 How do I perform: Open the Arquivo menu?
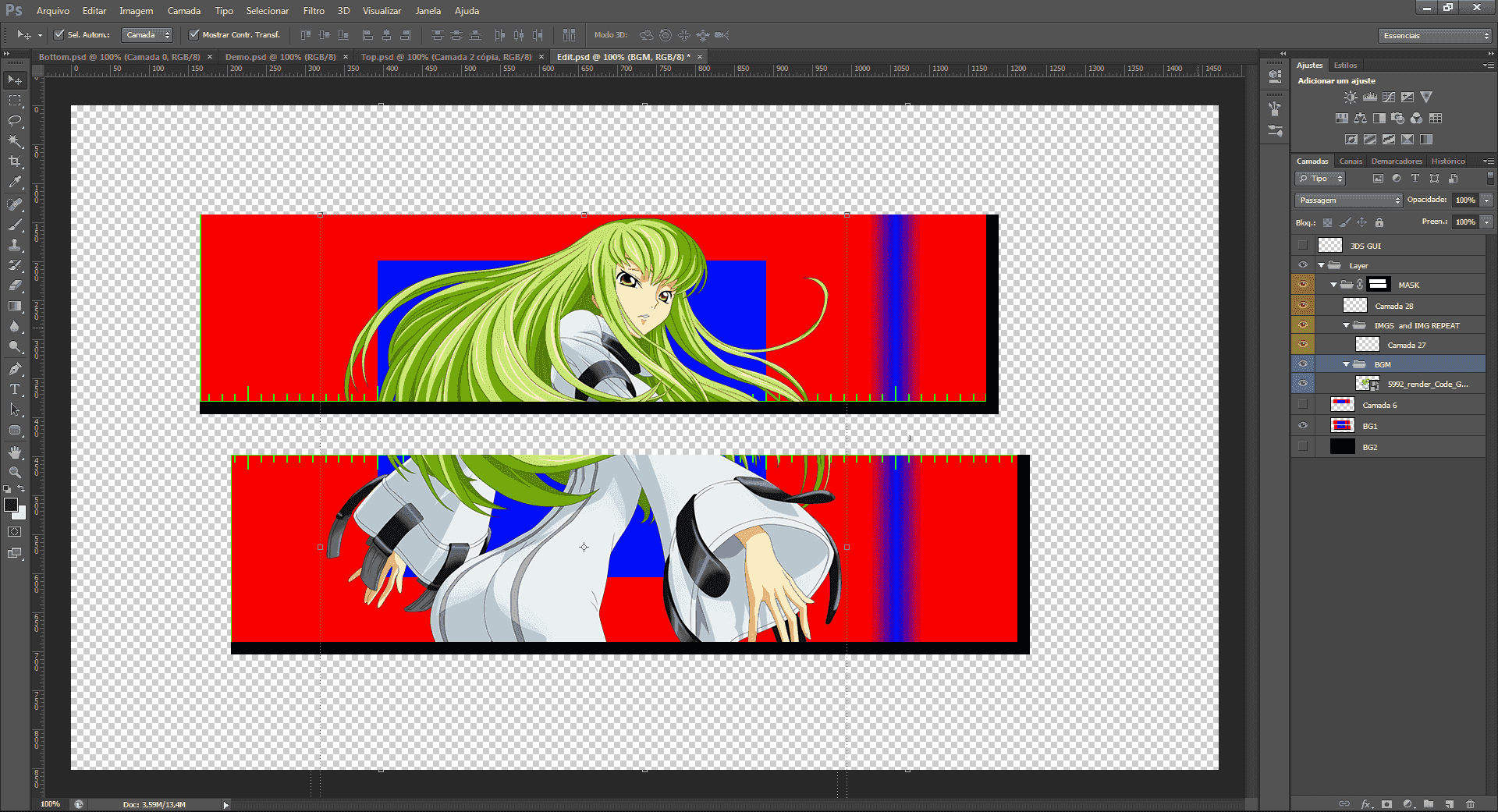tap(53, 11)
